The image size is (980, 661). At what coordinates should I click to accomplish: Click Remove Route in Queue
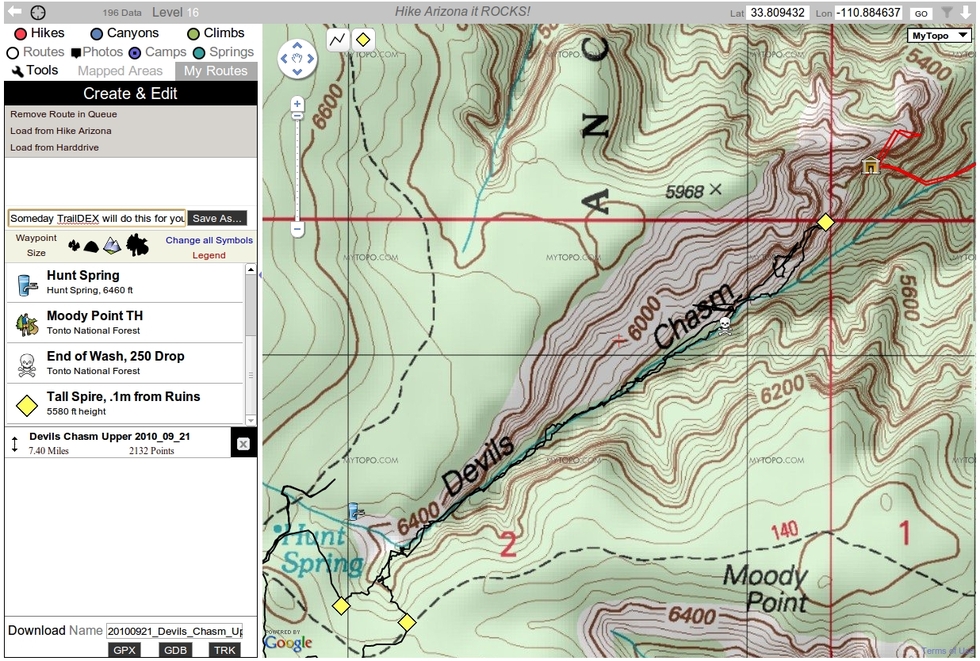point(63,114)
